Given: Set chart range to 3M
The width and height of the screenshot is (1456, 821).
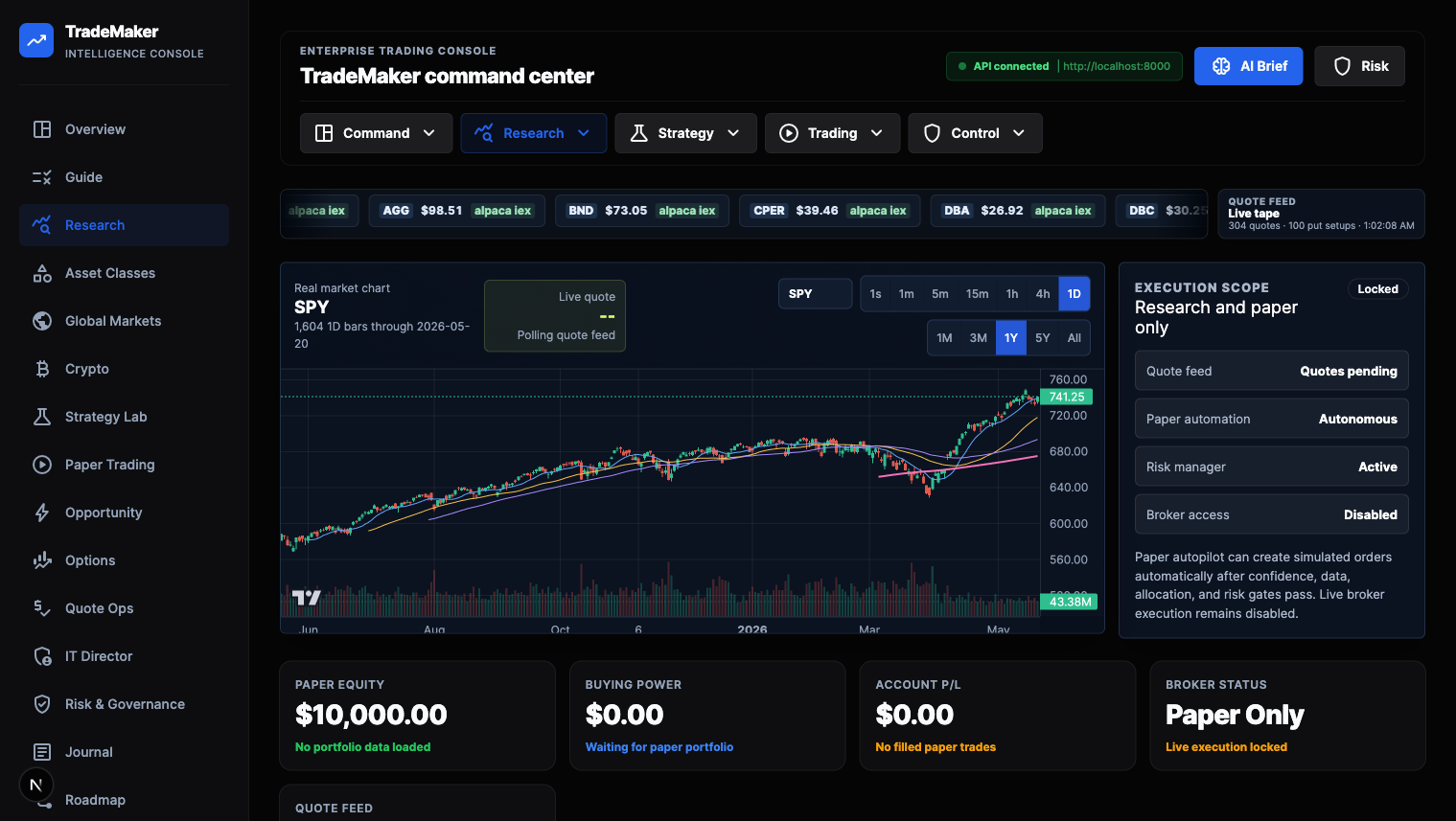Looking at the screenshot, I should [978, 338].
